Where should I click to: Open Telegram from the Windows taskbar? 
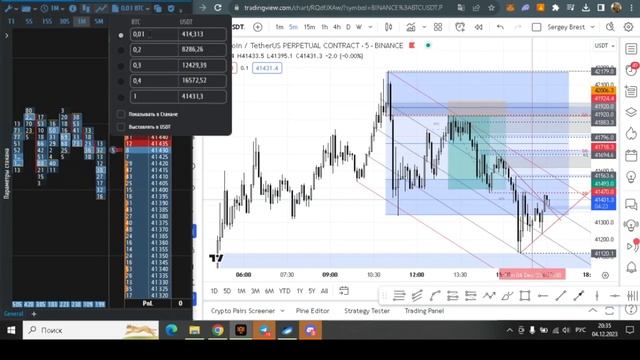coord(264,330)
